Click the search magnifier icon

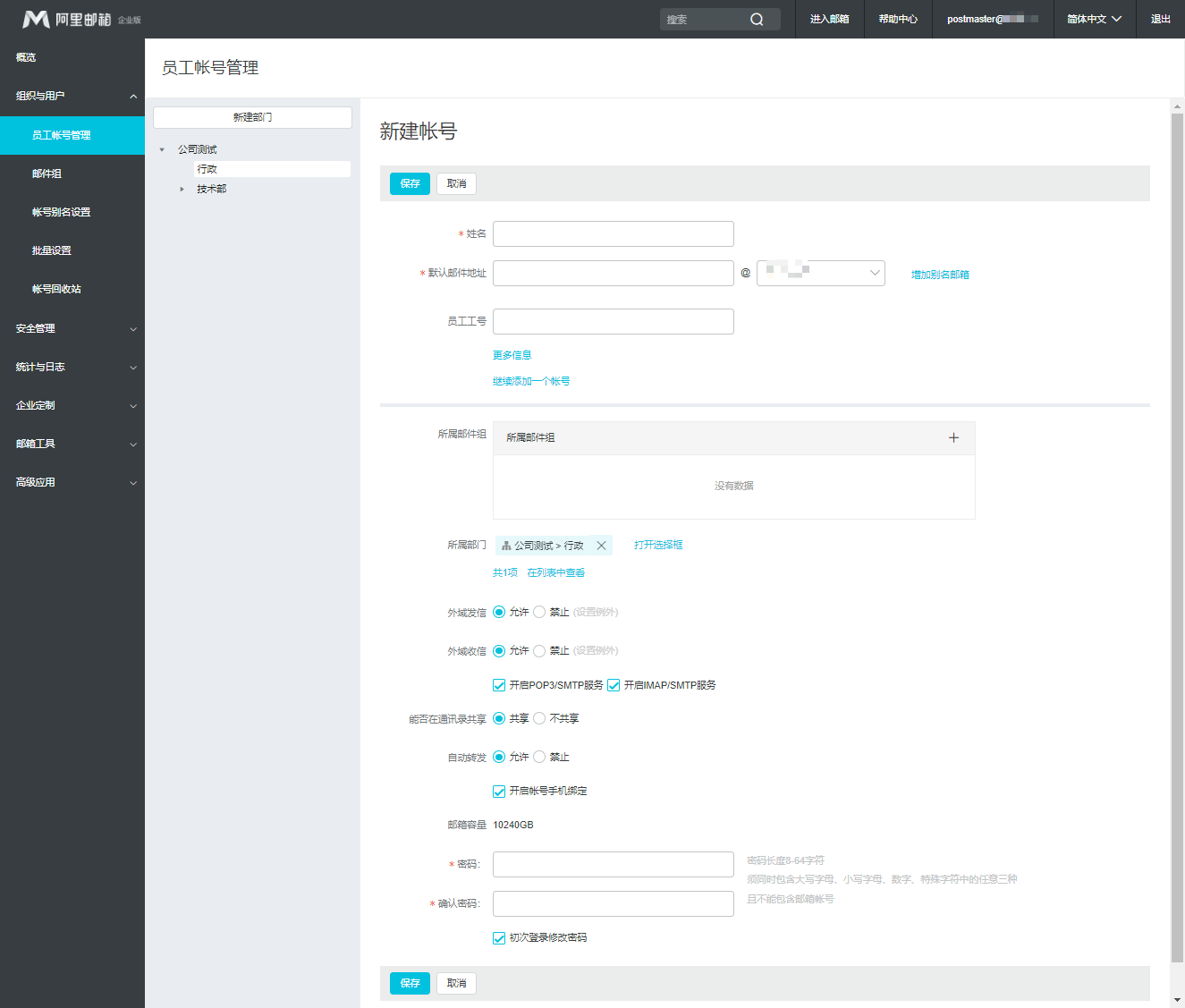coord(757,20)
